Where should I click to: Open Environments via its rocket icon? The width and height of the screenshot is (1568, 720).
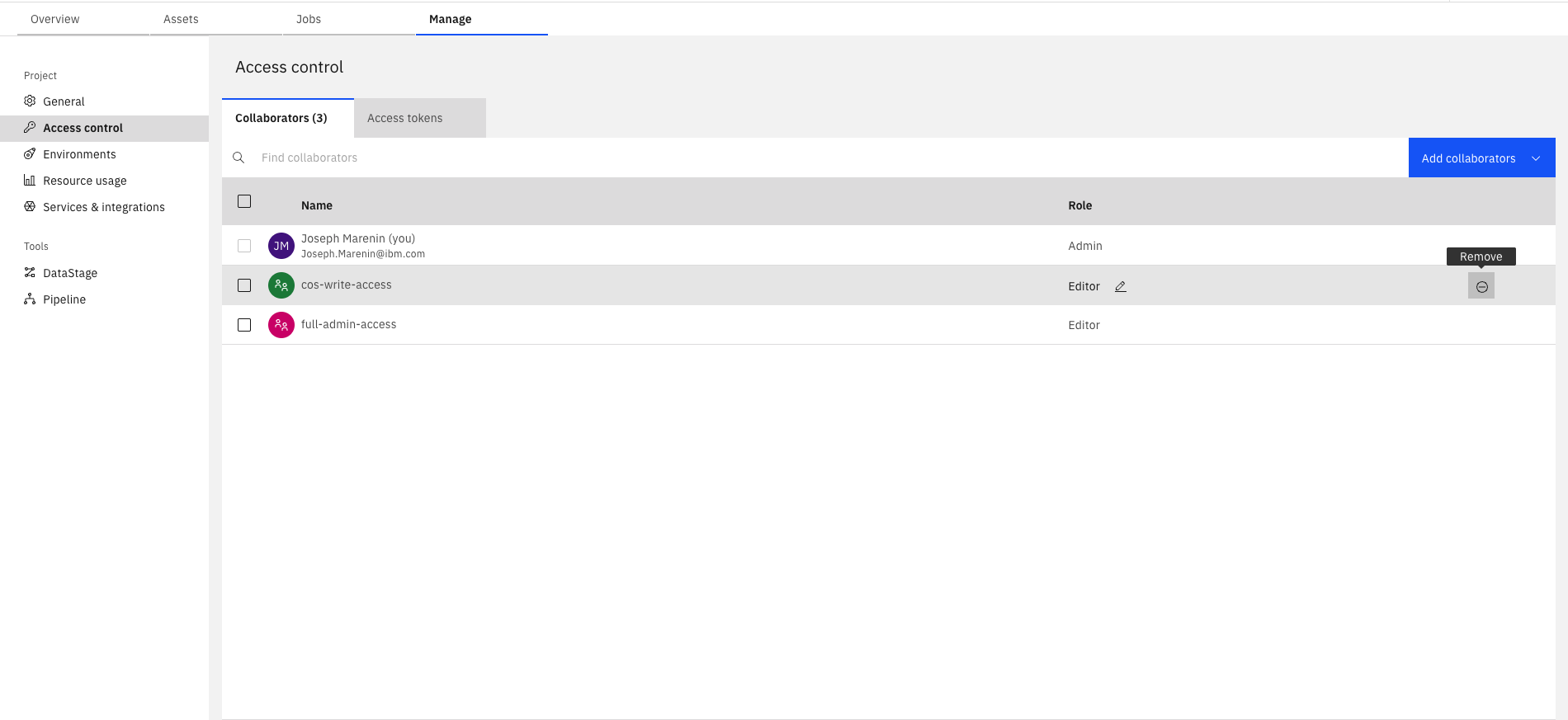[x=30, y=154]
